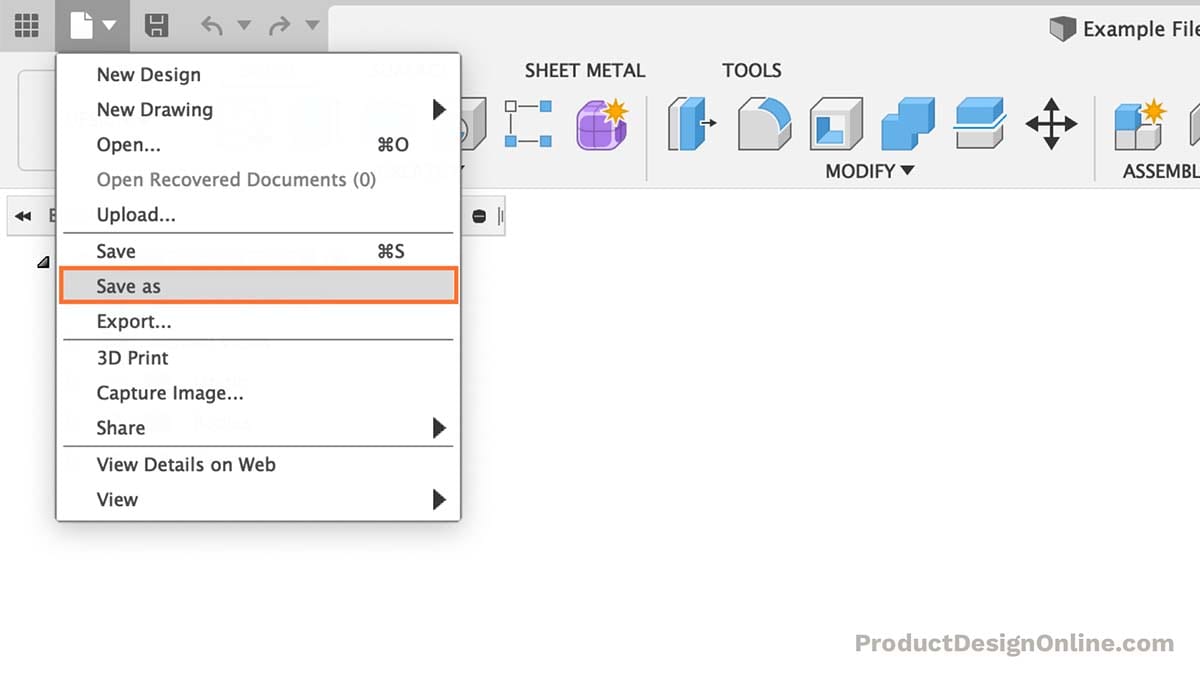The width and height of the screenshot is (1200, 675).
Task: Expand the Modify dropdown
Action: [866, 171]
